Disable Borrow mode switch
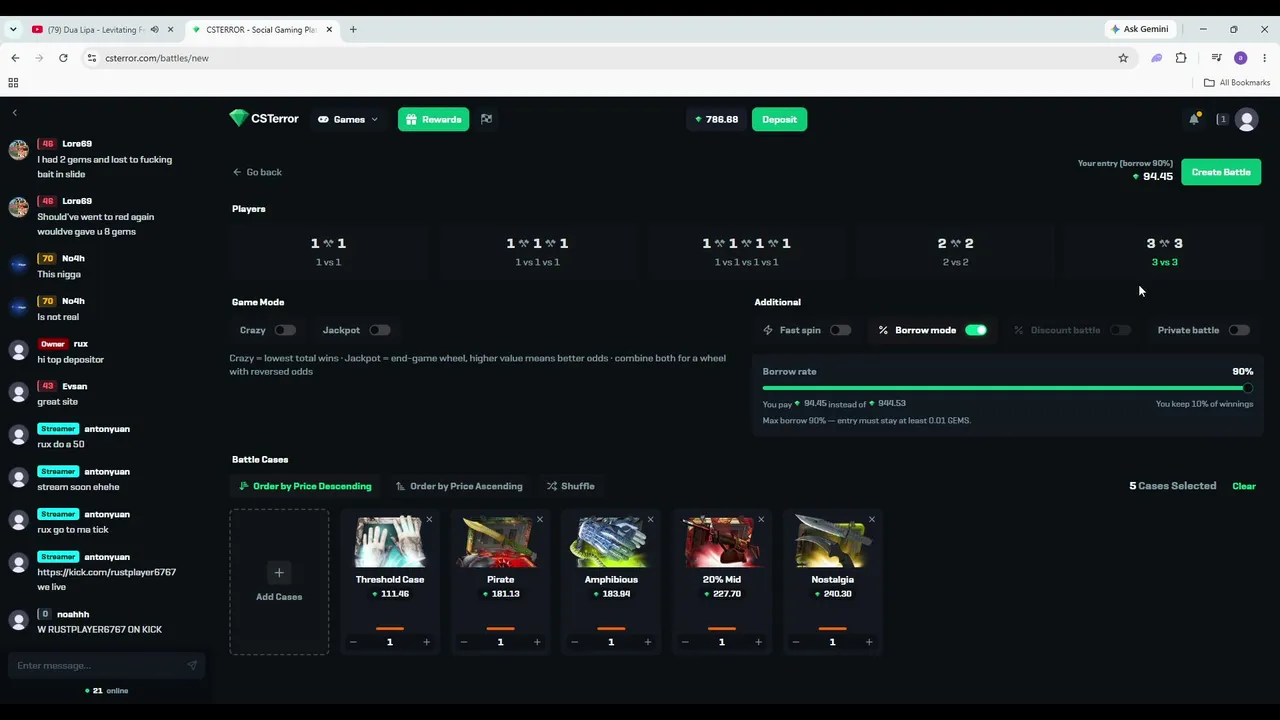The image size is (1280, 720). [x=976, y=330]
